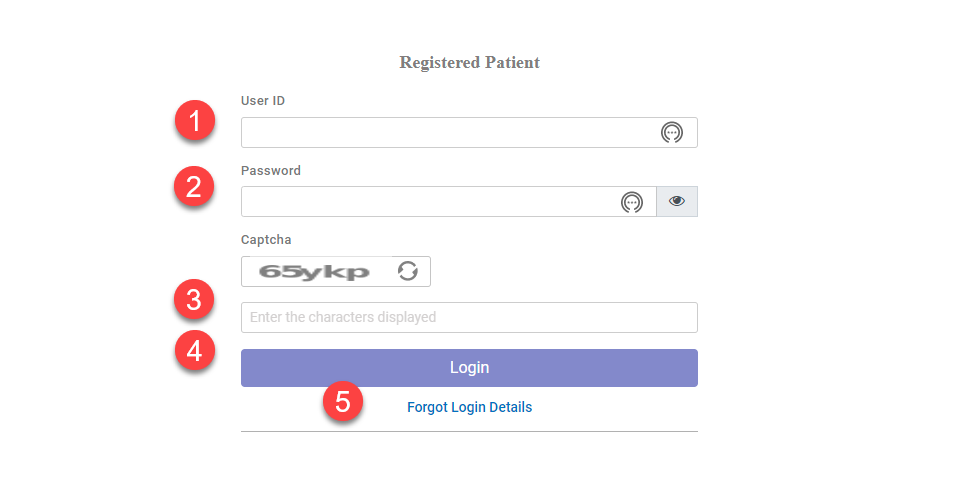The height and width of the screenshot is (494, 961).
Task: Toggle password visibility with eye icon
Action: click(x=677, y=202)
